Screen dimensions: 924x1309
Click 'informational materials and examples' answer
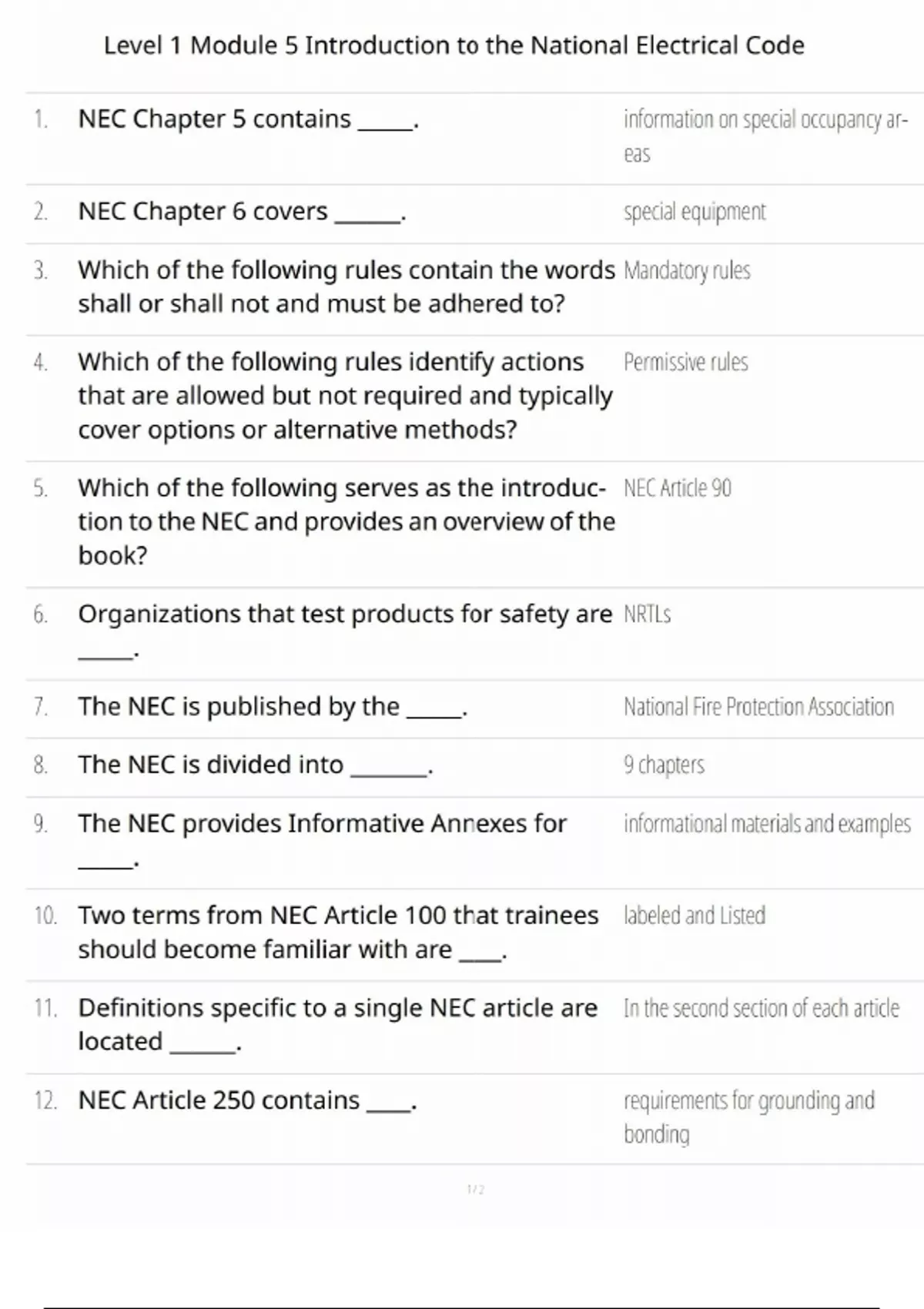[x=767, y=824]
